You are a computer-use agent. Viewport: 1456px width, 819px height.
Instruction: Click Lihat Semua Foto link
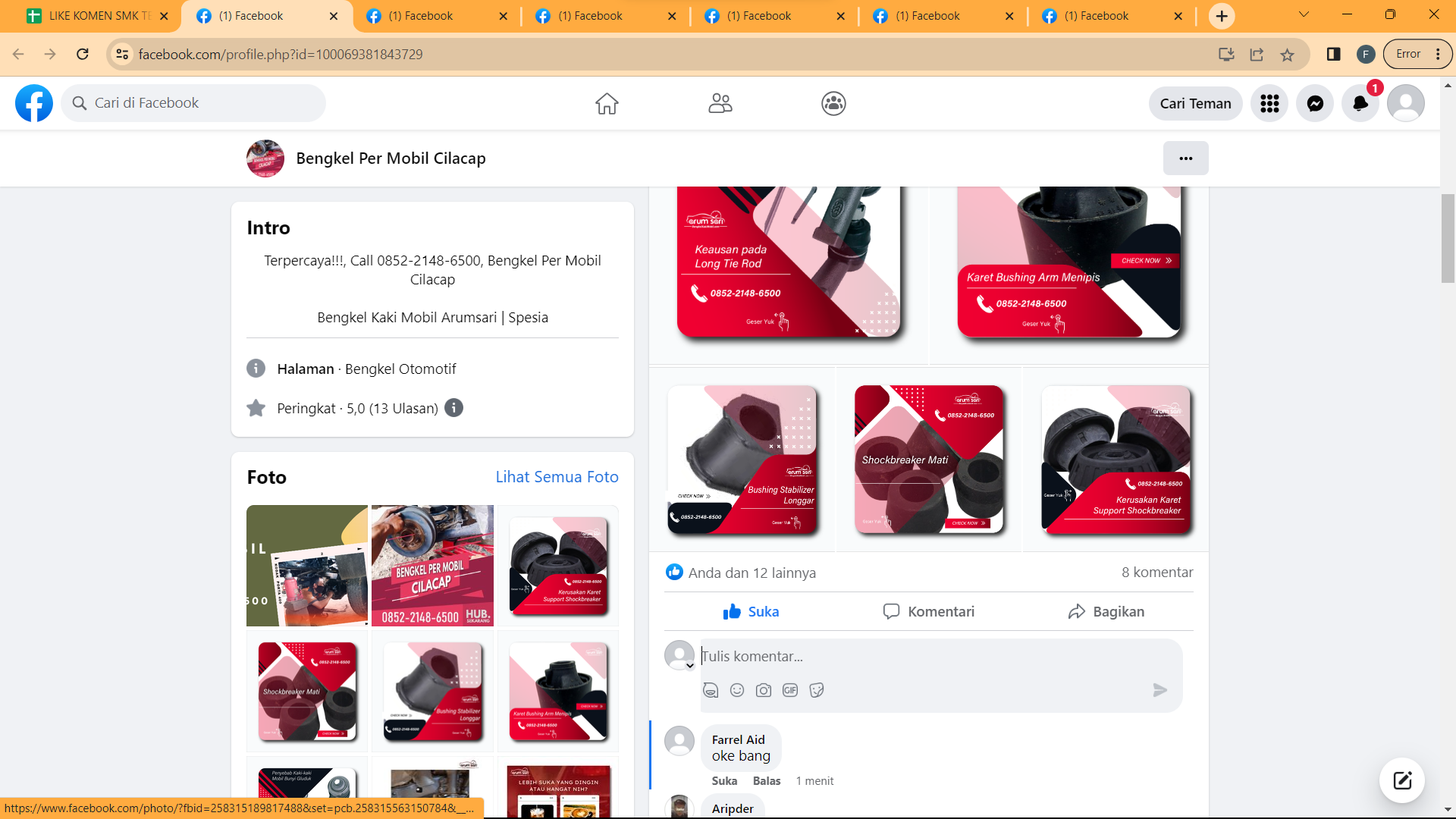[x=557, y=477]
